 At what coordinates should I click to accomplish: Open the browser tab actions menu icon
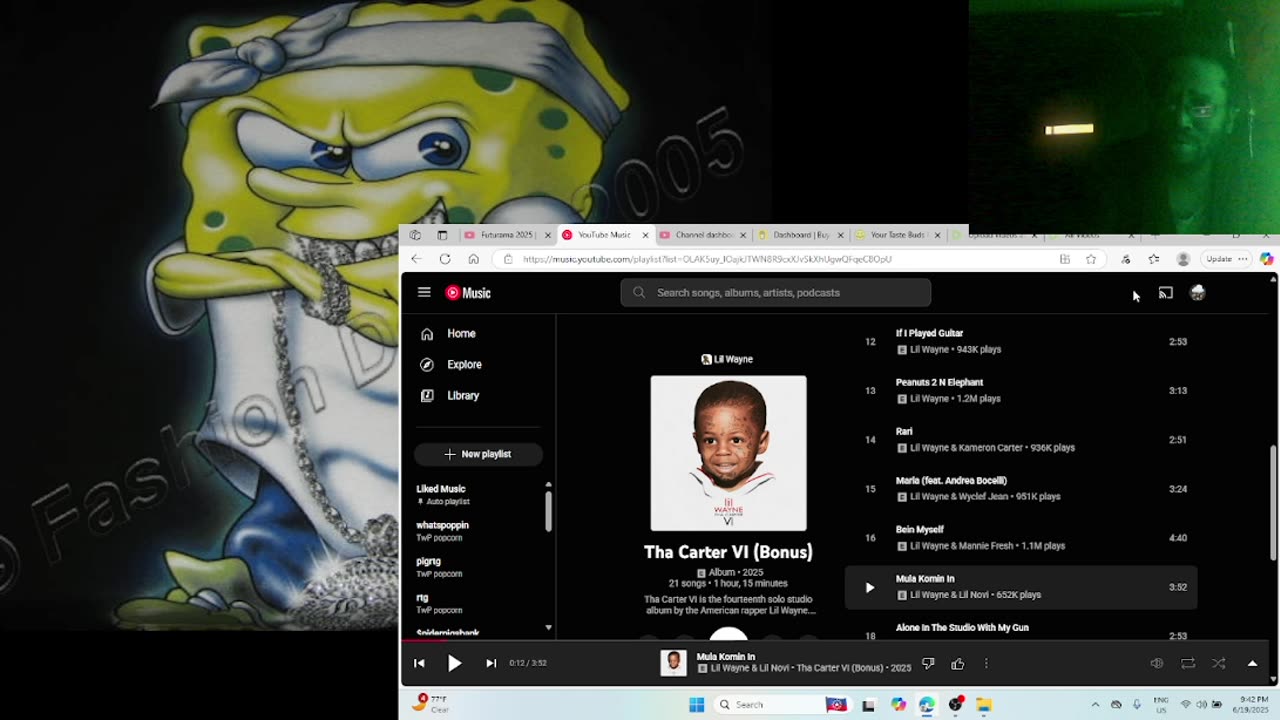click(442, 235)
